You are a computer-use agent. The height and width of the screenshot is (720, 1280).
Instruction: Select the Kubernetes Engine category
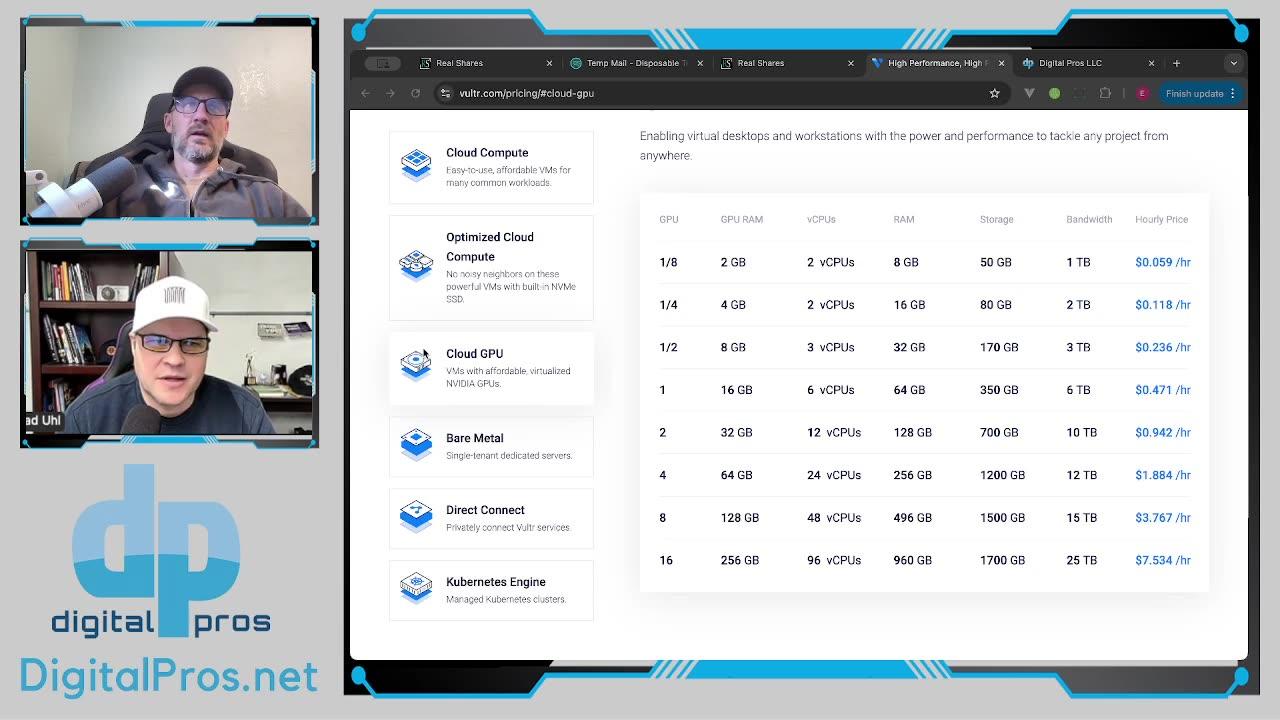tap(491, 590)
